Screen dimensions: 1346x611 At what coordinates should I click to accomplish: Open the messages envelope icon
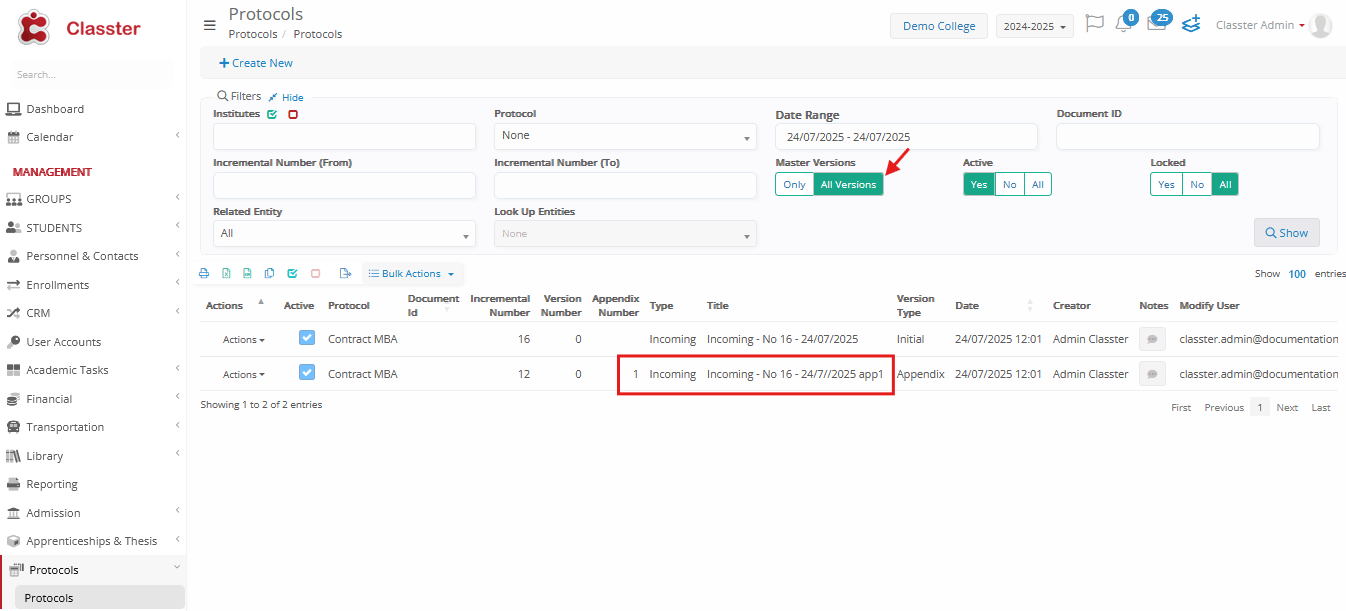click(x=1156, y=25)
